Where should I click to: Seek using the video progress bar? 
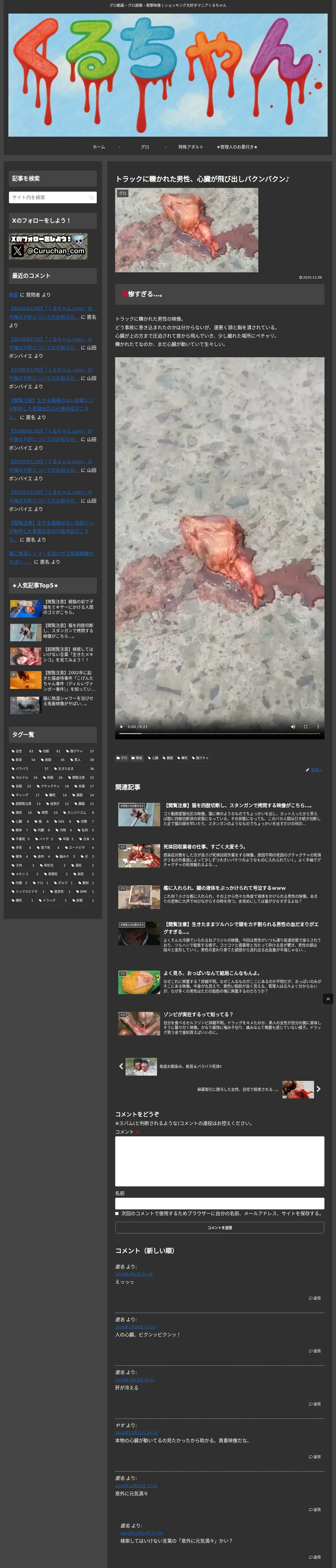[220, 734]
